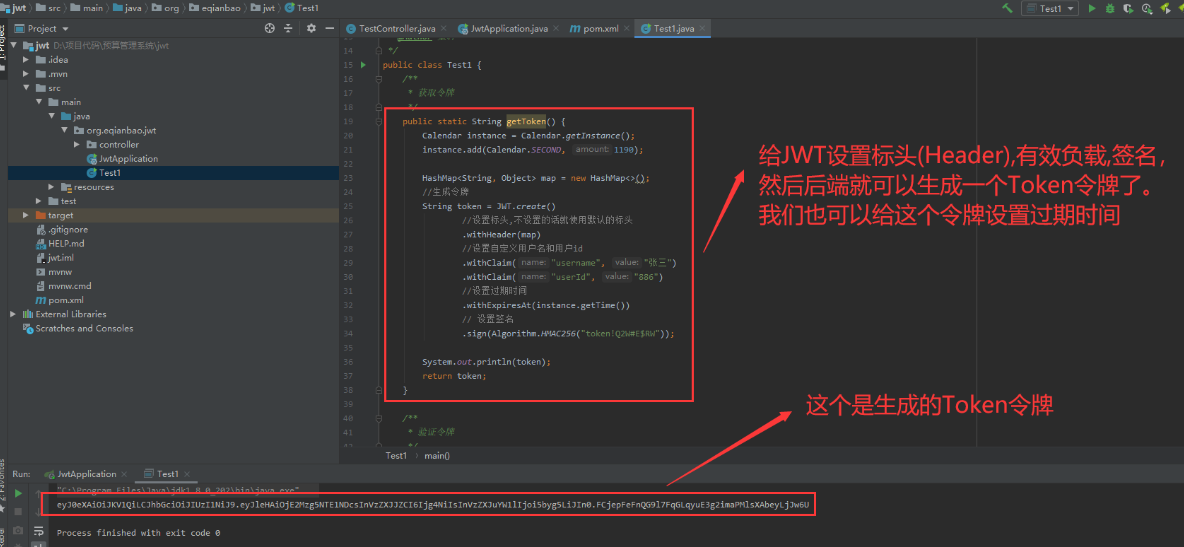
Task: Select JwtApplication class in the tree
Action: click(122, 159)
